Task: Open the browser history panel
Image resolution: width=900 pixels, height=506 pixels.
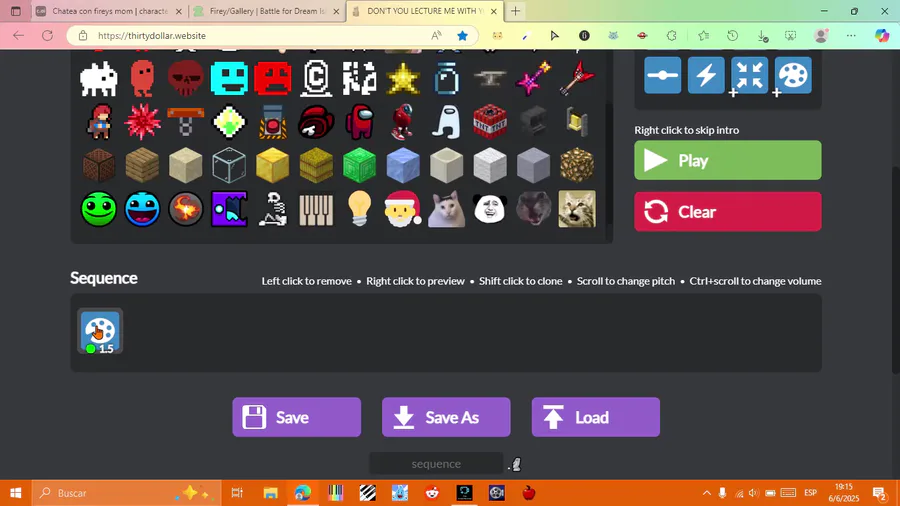Action: tap(732, 36)
